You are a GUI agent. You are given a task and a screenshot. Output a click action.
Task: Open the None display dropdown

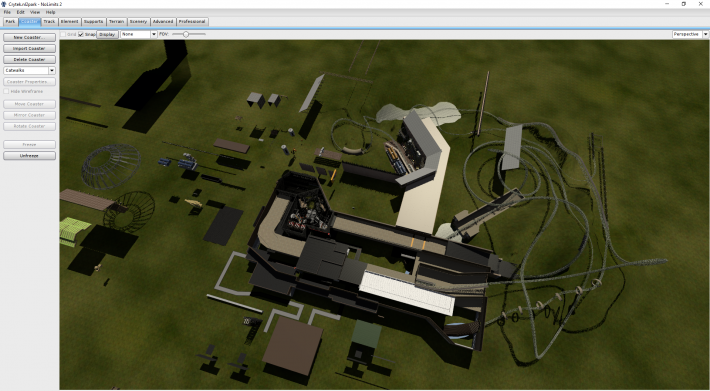coord(139,34)
